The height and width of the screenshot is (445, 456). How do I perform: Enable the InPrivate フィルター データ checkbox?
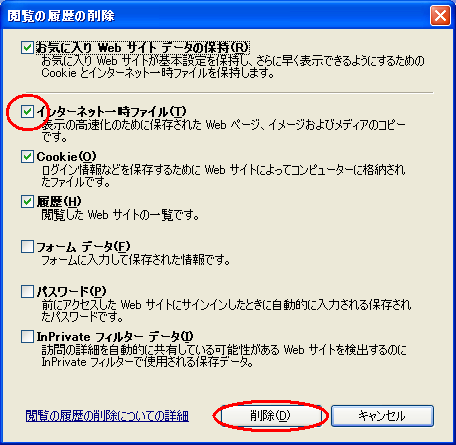[x=27, y=337]
